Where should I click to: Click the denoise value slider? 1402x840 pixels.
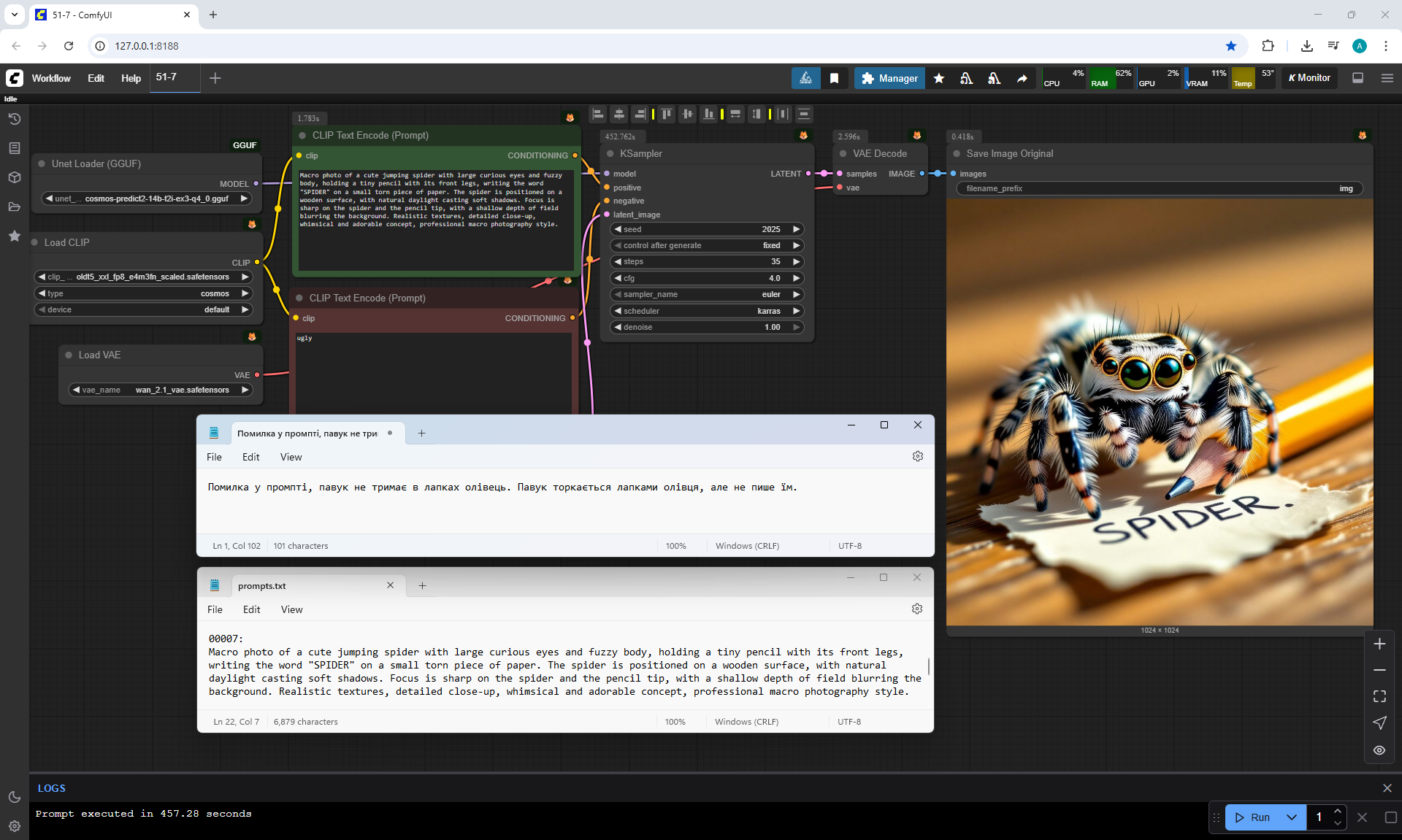tap(707, 327)
